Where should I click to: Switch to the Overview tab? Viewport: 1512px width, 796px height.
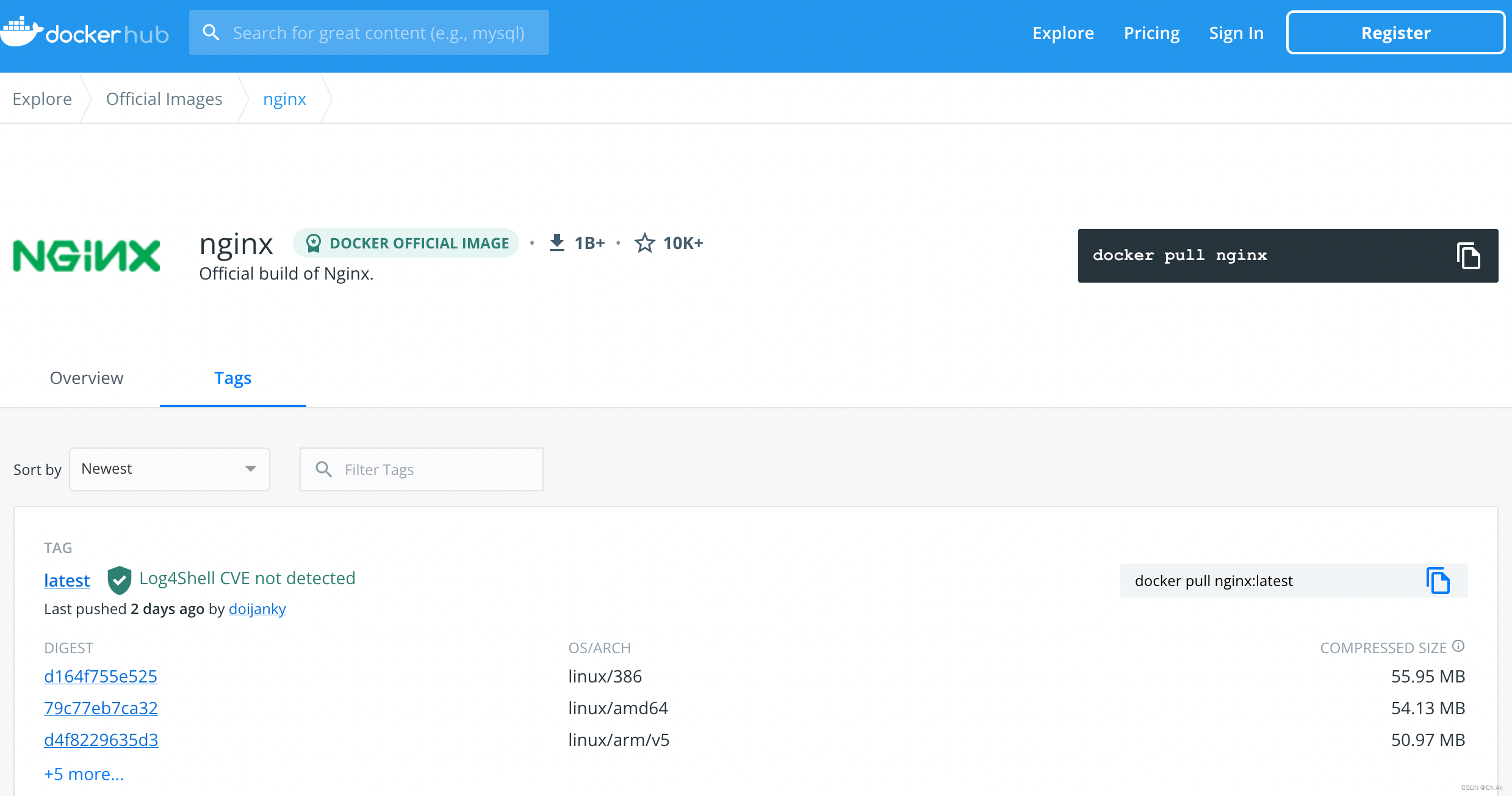[87, 377]
